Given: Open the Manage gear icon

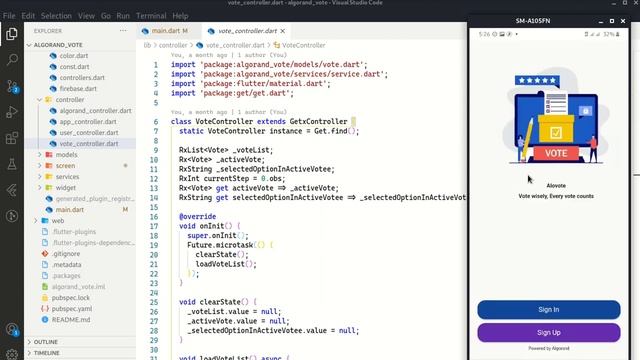Looking at the screenshot, I should (12, 353).
